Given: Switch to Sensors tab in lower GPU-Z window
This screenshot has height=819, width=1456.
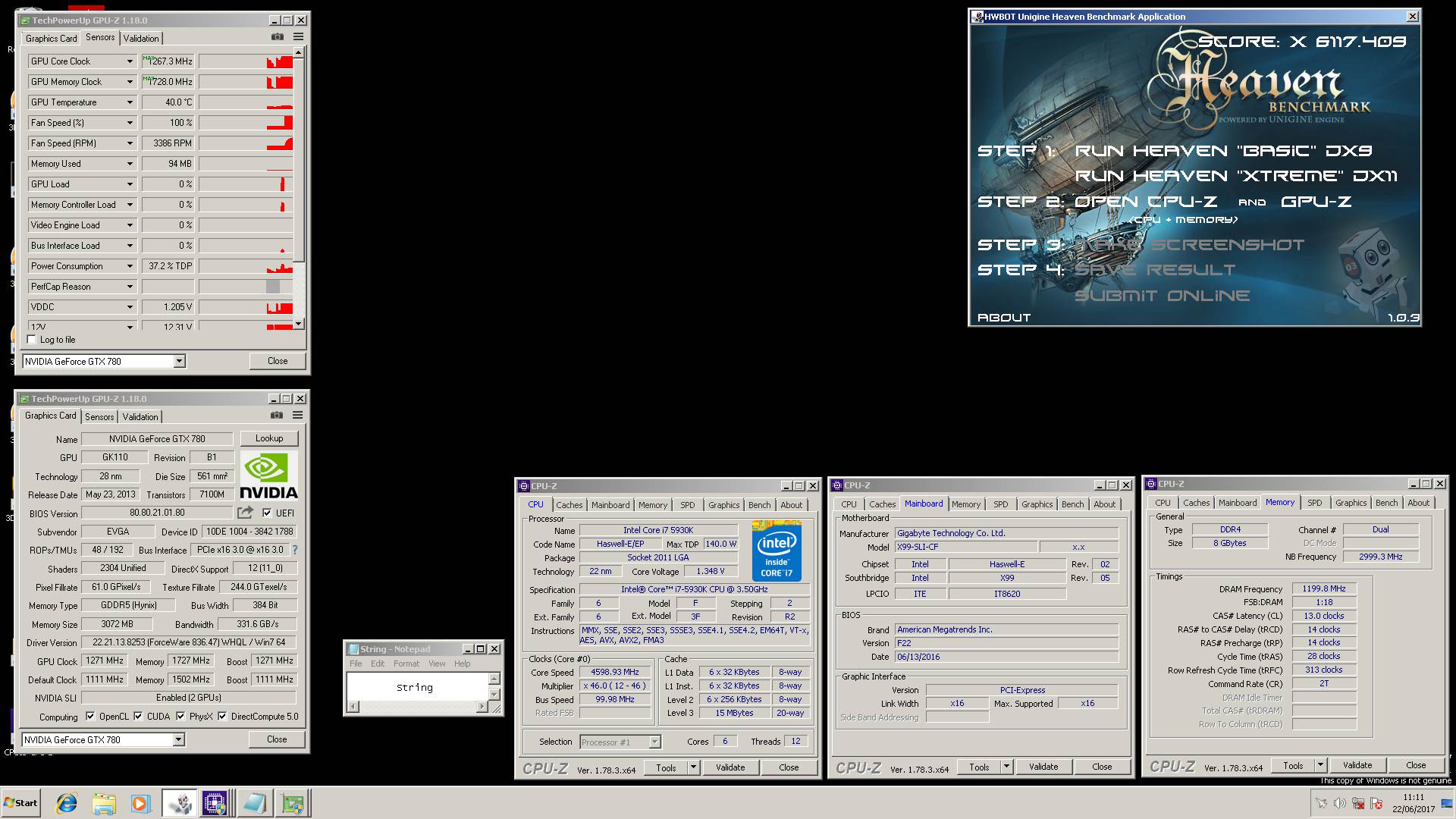Looking at the screenshot, I should [x=99, y=417].
